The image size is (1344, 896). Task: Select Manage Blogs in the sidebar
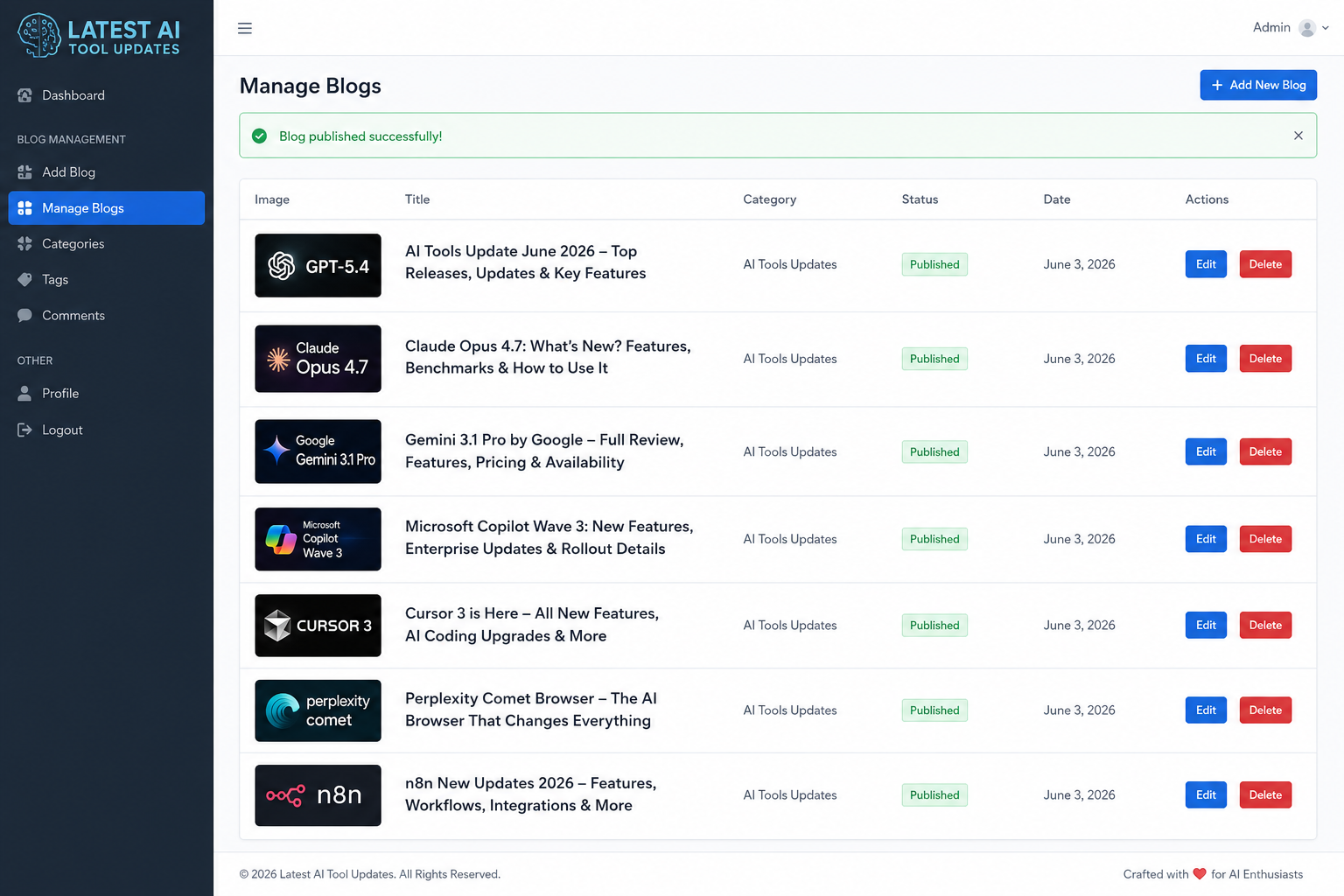coord(107,208)
